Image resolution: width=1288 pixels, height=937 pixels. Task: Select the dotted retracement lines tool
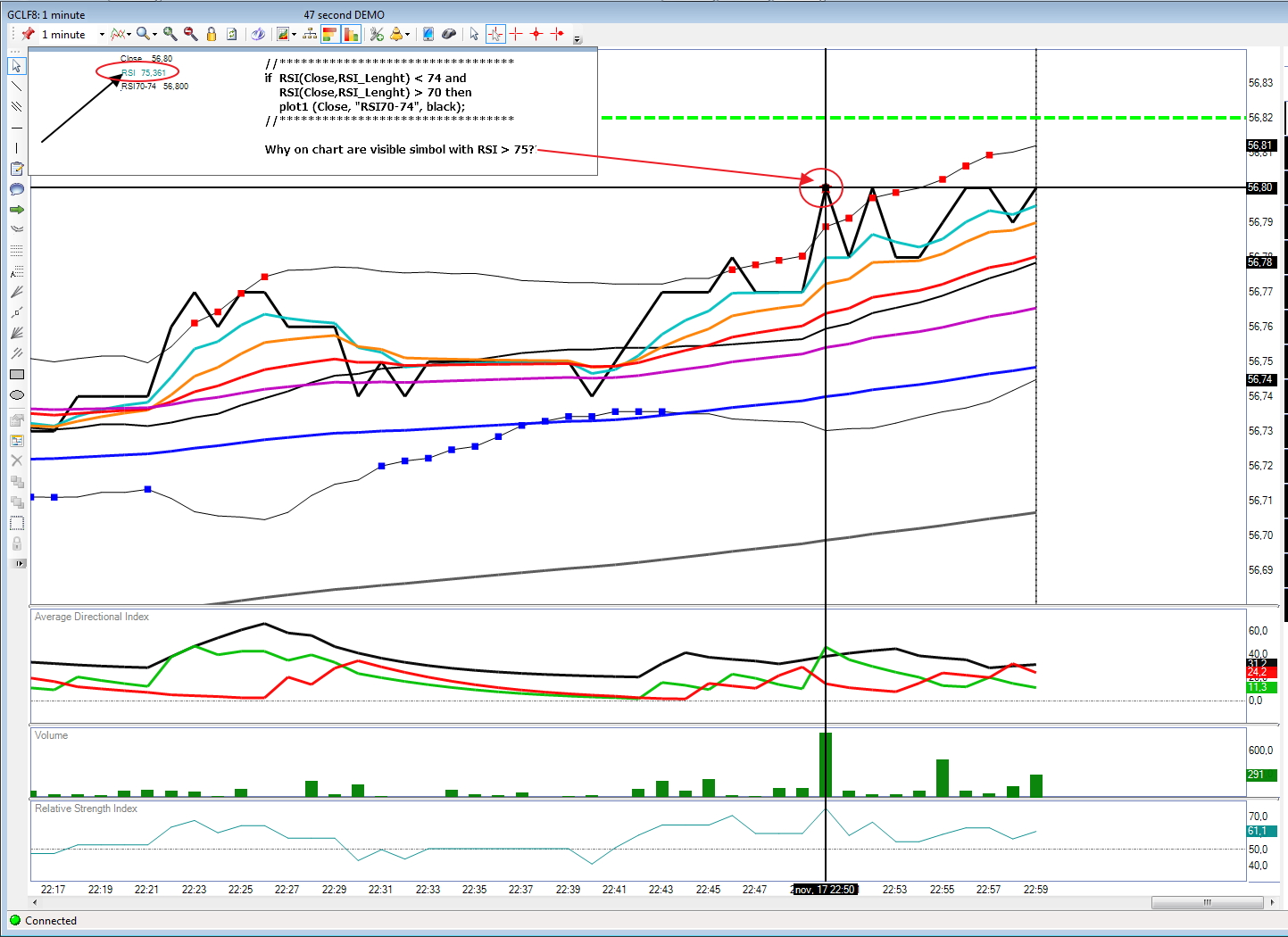pyautogui.click(x=16, y=251)
